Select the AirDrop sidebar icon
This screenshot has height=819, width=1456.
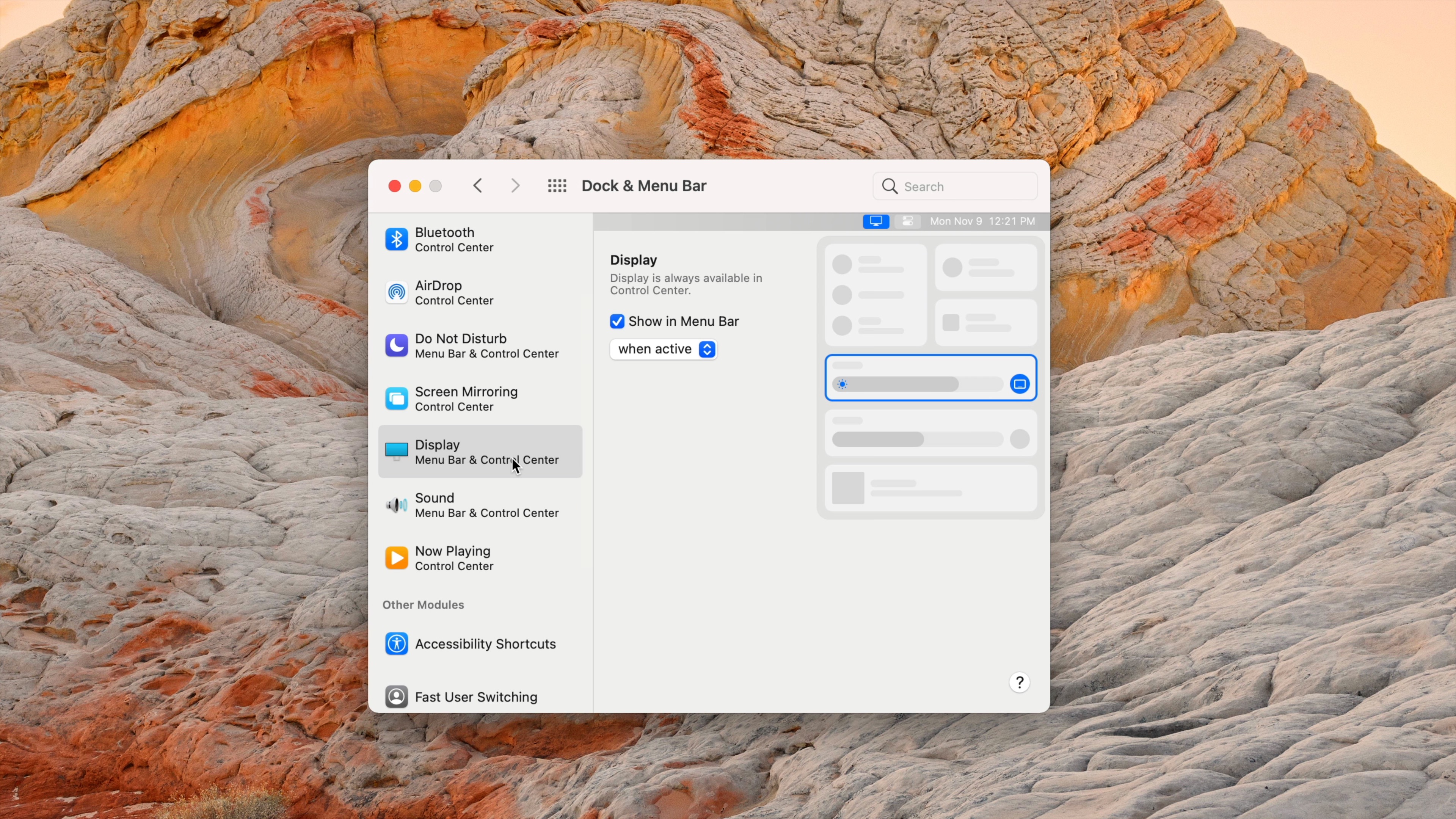coord(396,293)
